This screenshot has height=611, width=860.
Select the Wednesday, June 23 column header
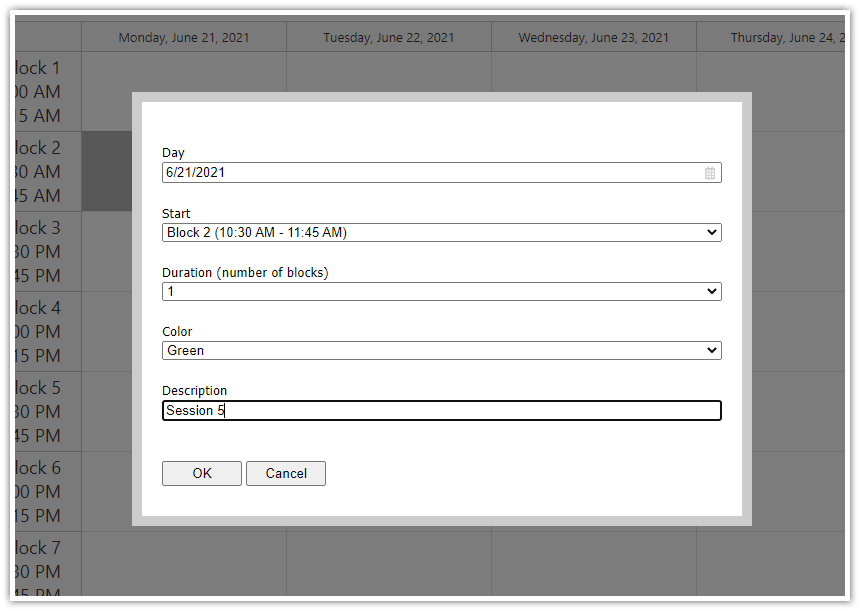click(x=593, y=36)
